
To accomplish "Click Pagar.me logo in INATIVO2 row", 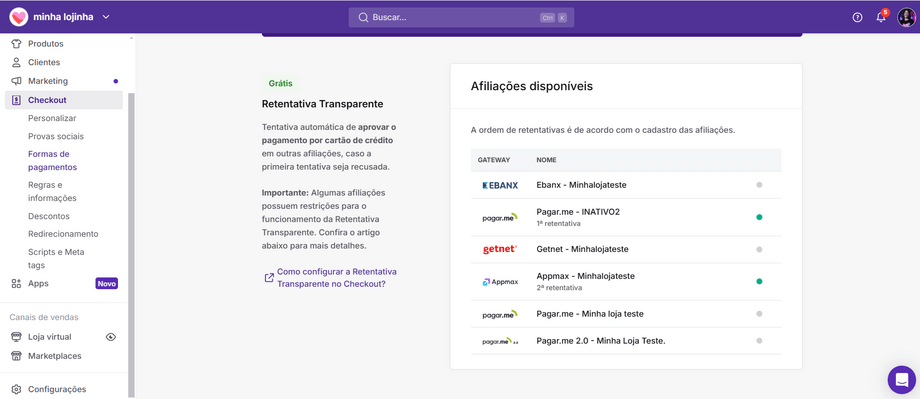I will [500, 217].
